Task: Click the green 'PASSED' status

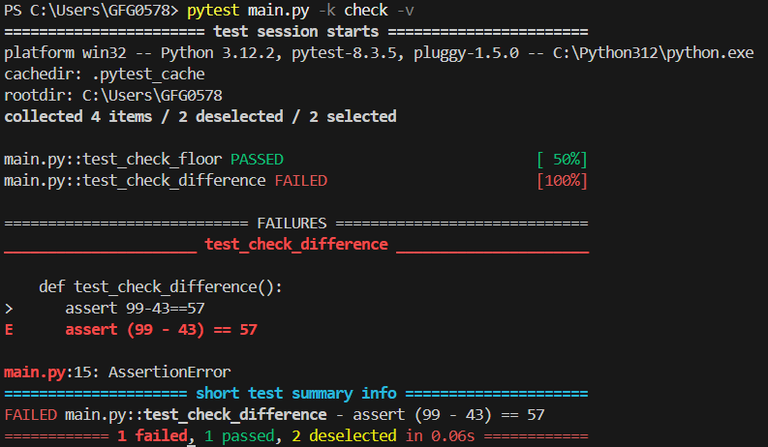Action: point(257,159)
